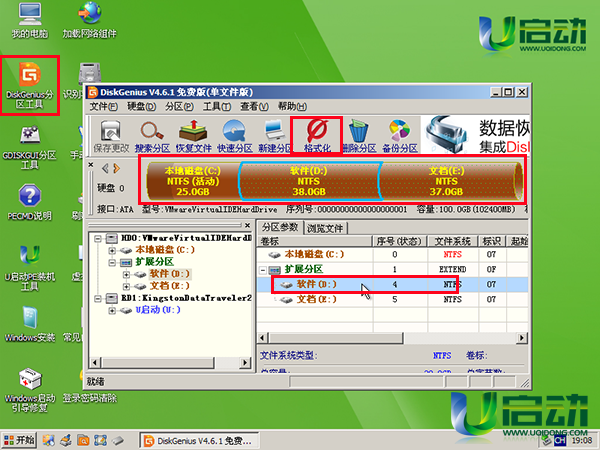600x450 pixels.
Task: Click 搜索分区 toolbar icon
Action: pyautogui.click(x=152, y=136)
